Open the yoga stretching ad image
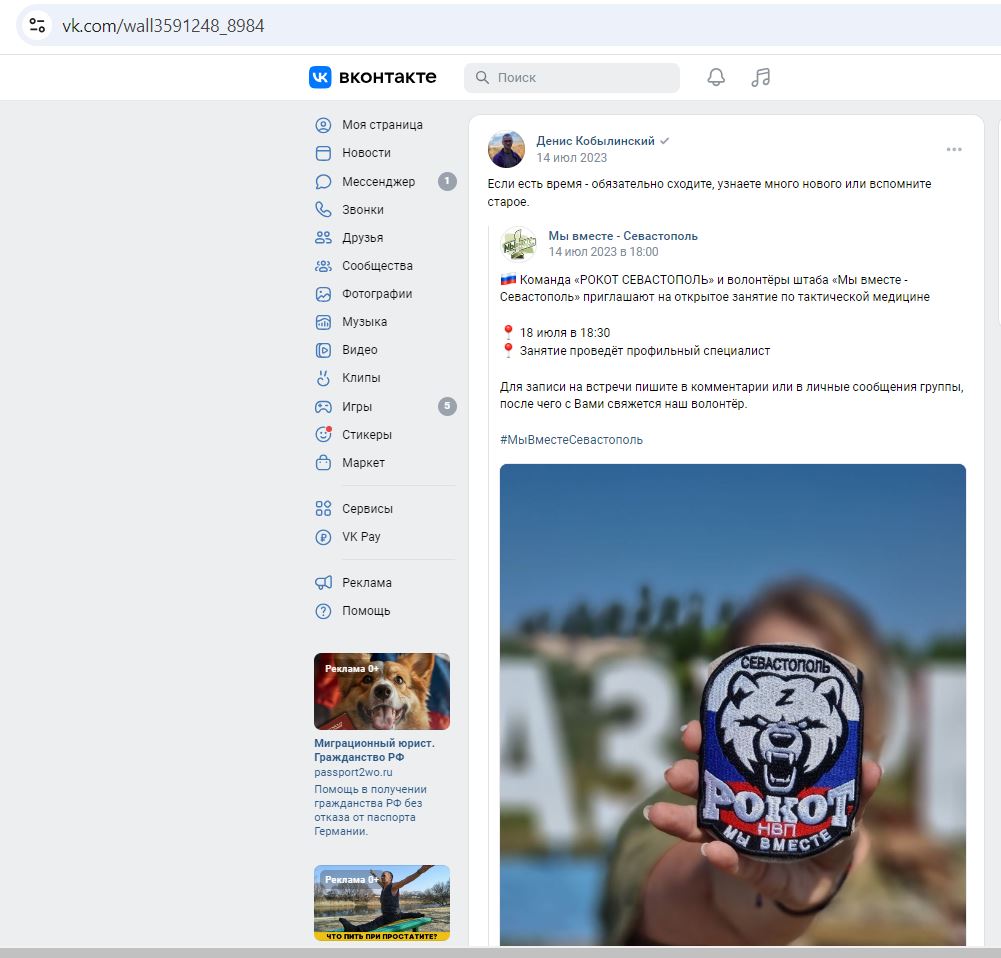Viewport: 1001px width, 958px height. (382, 903)
